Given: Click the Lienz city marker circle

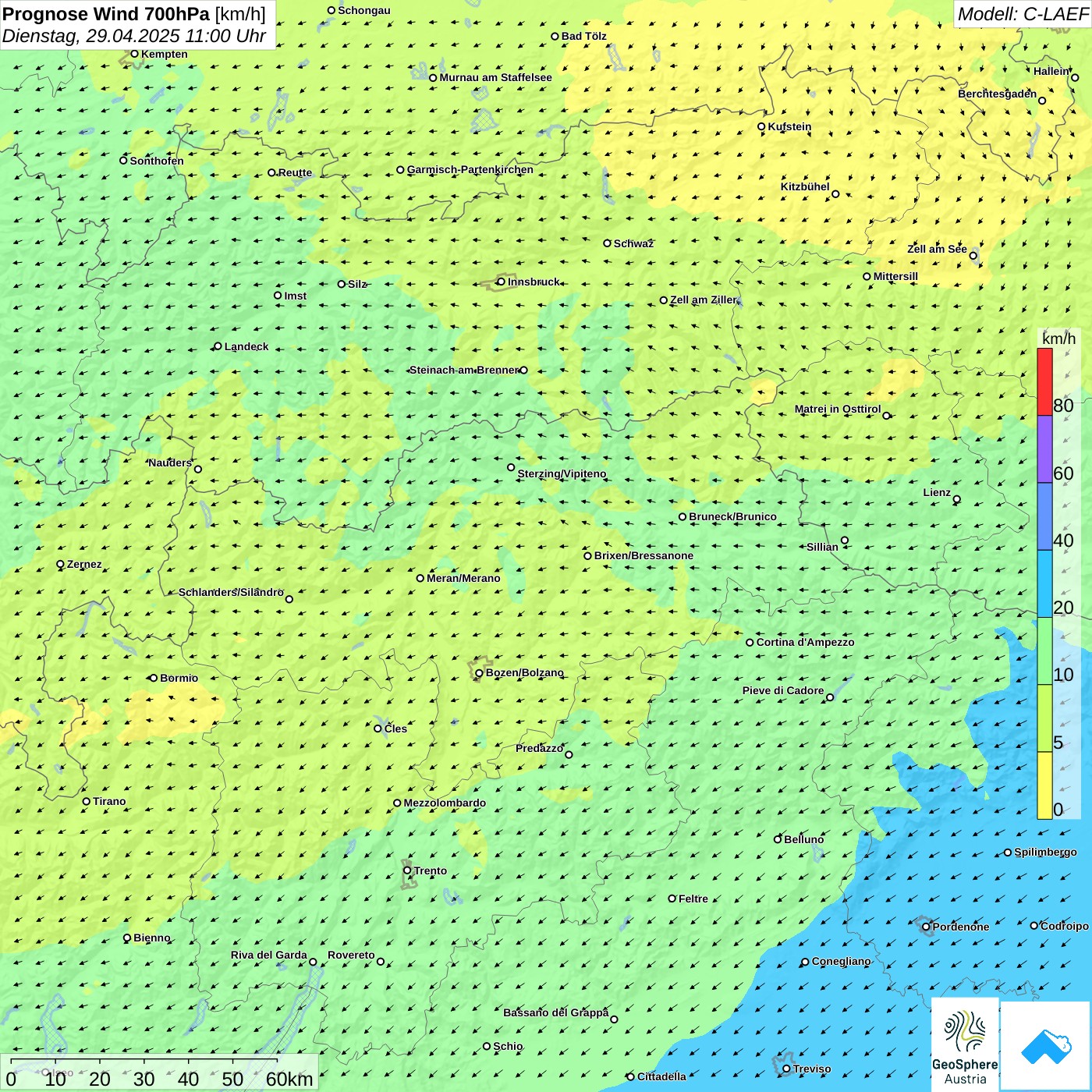Looking at the screenshot, I should [x=957, y=499].
